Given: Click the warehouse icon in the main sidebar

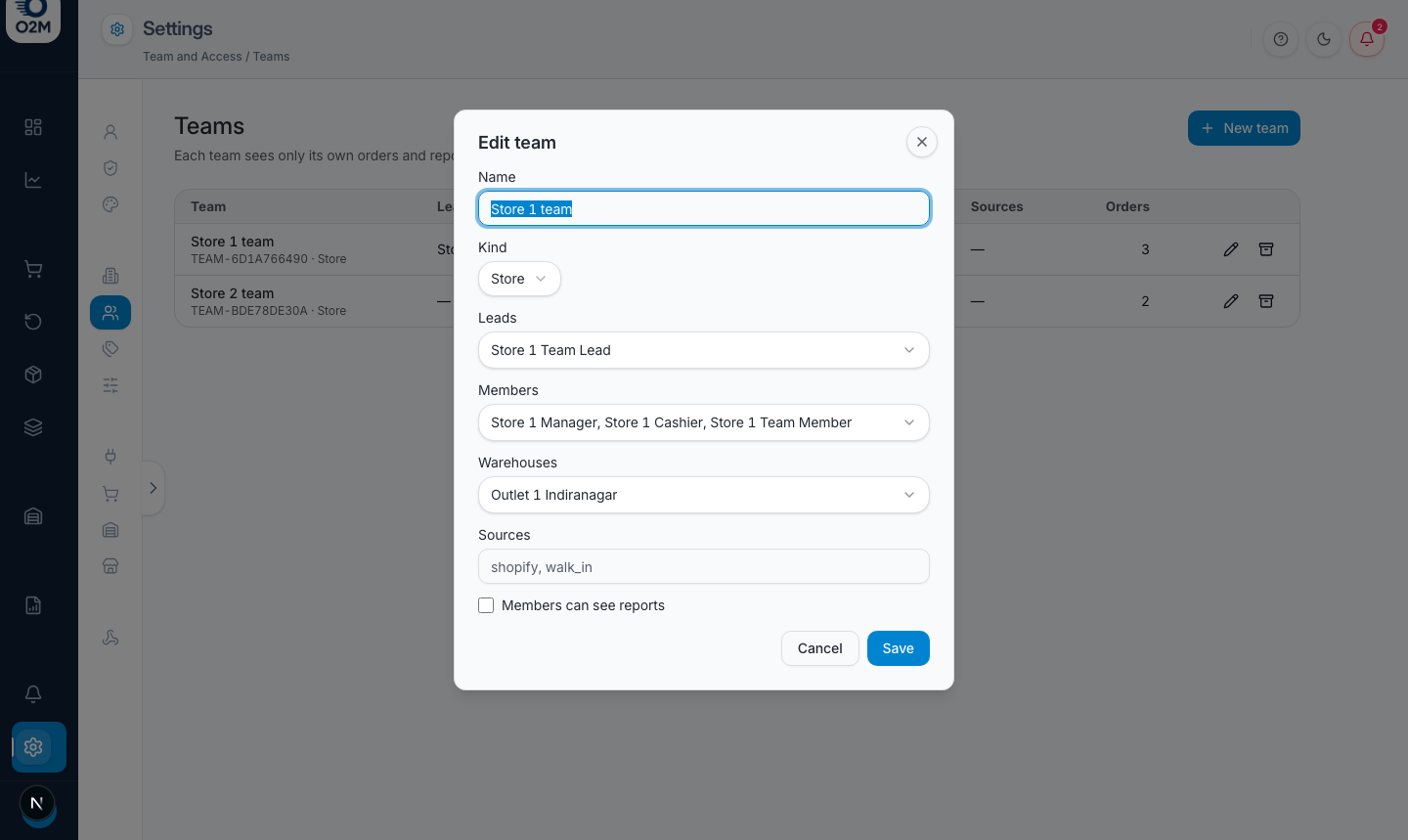Looking at the screenshot, I should tap(33, 516).
